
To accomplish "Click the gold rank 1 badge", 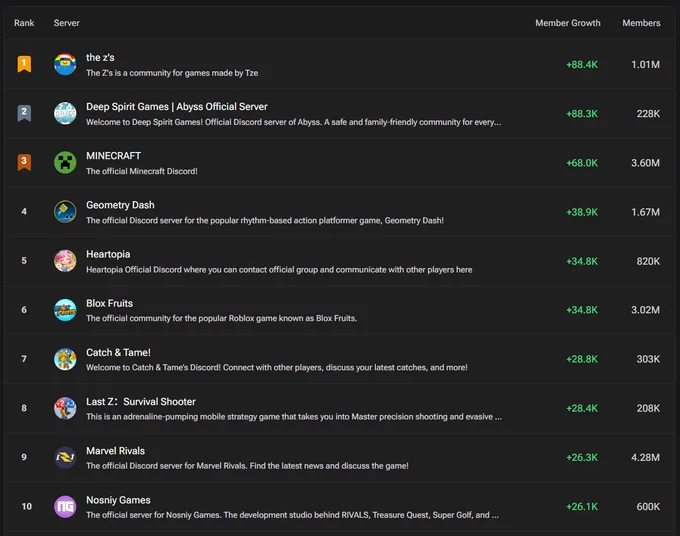I will pos(24,64).
